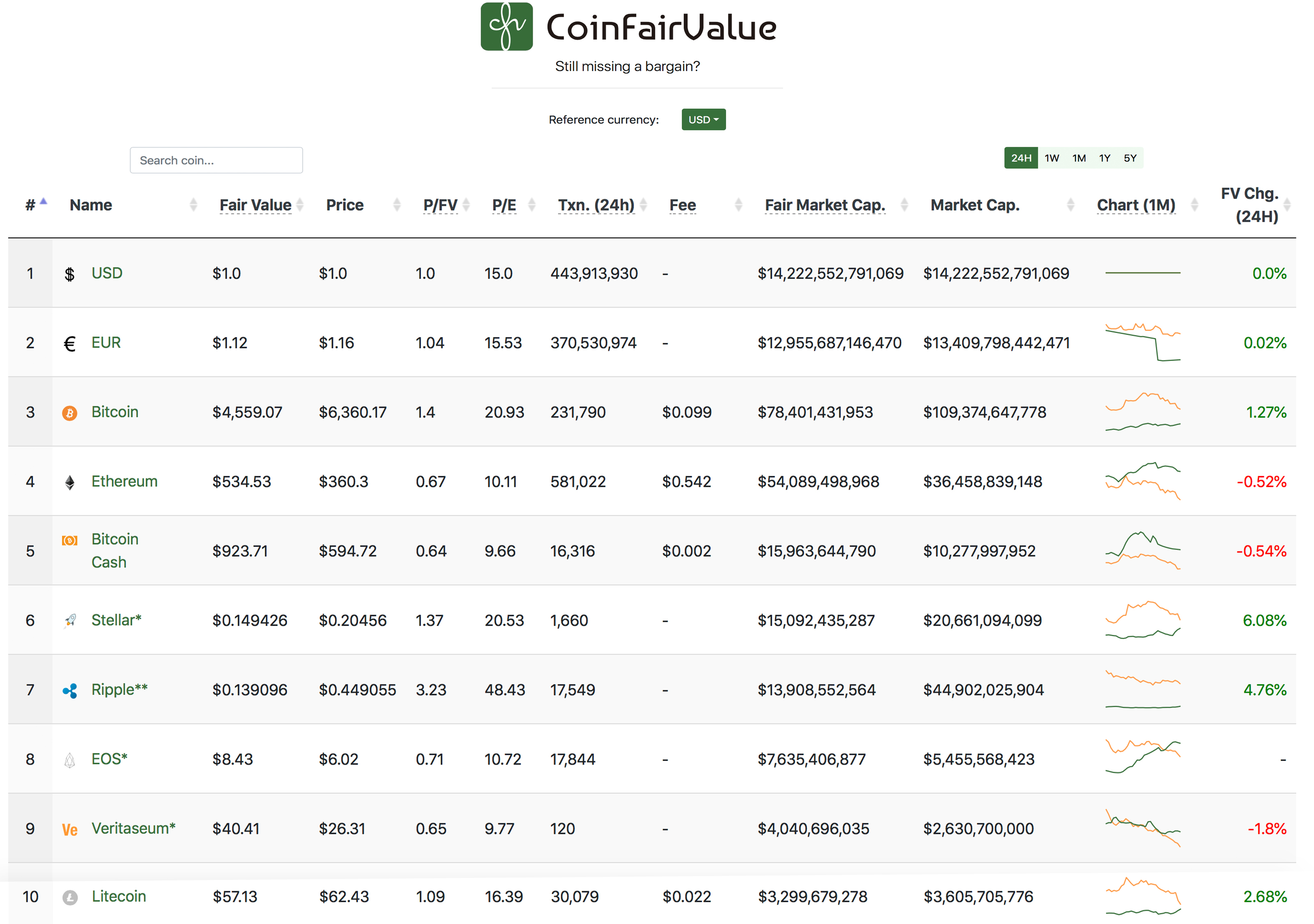Click the CoinFairValue title text

point(662,28)
